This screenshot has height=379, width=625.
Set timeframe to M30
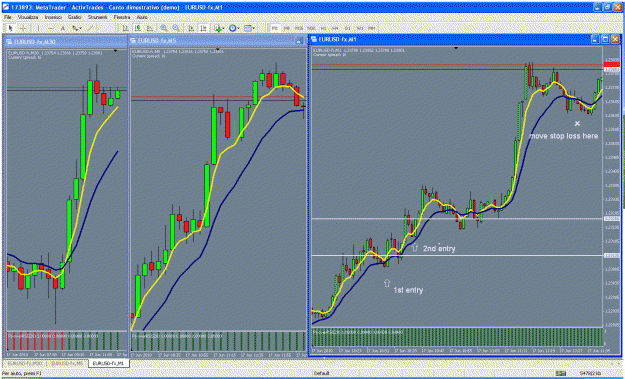click(x=311, y=28)
